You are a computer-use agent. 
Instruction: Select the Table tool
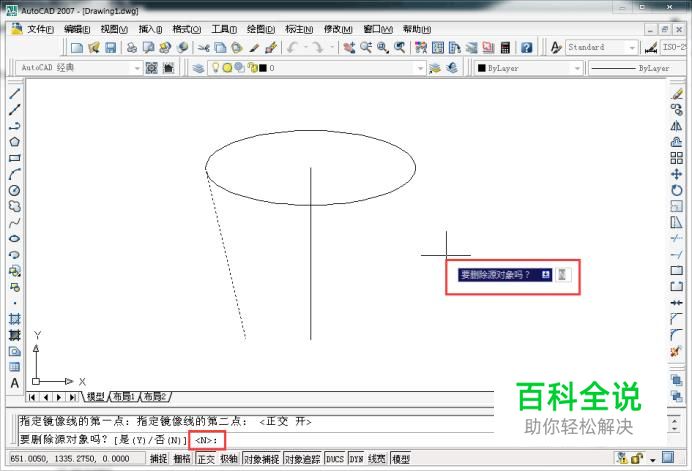pos(15,367)
